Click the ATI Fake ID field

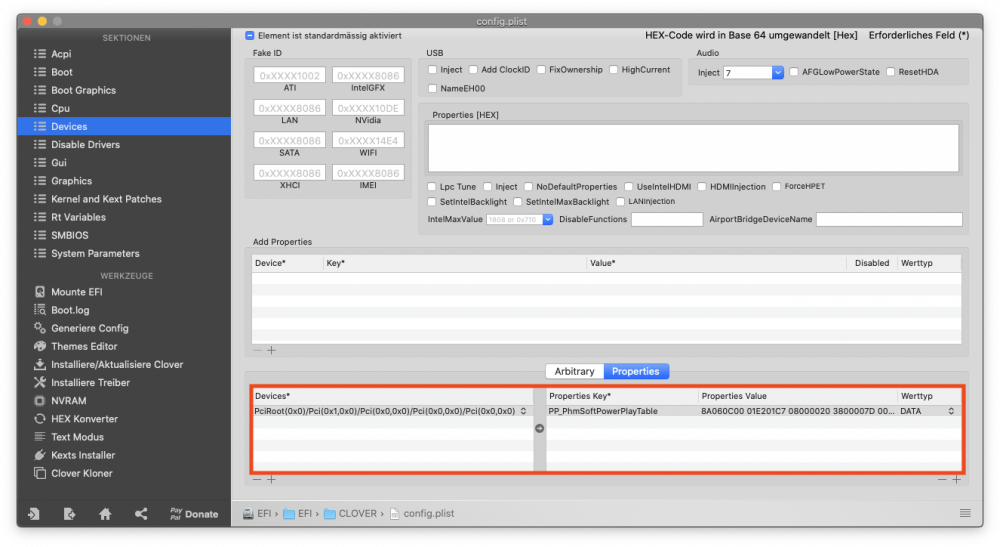tap(290, 75)
